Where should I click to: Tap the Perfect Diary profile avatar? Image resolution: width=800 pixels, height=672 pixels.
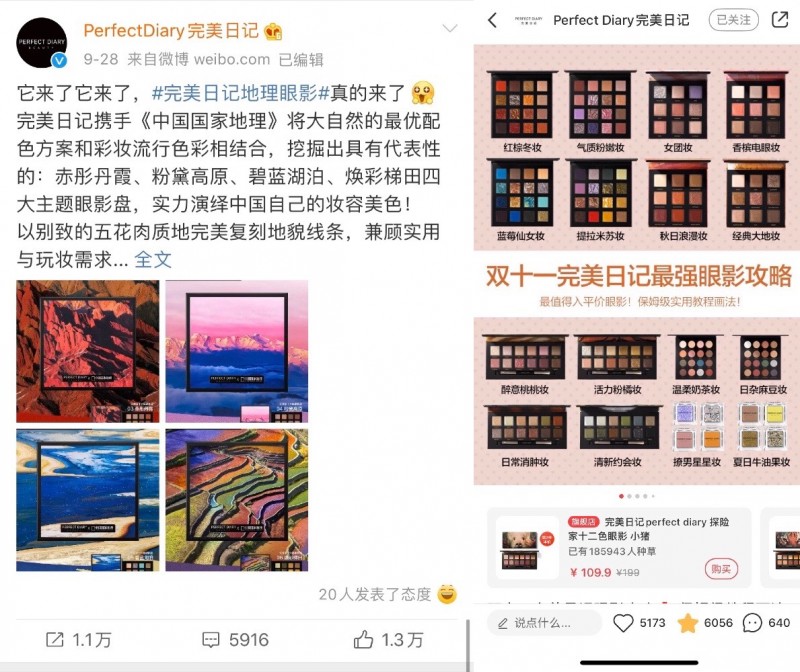click(x=42, y=43)
